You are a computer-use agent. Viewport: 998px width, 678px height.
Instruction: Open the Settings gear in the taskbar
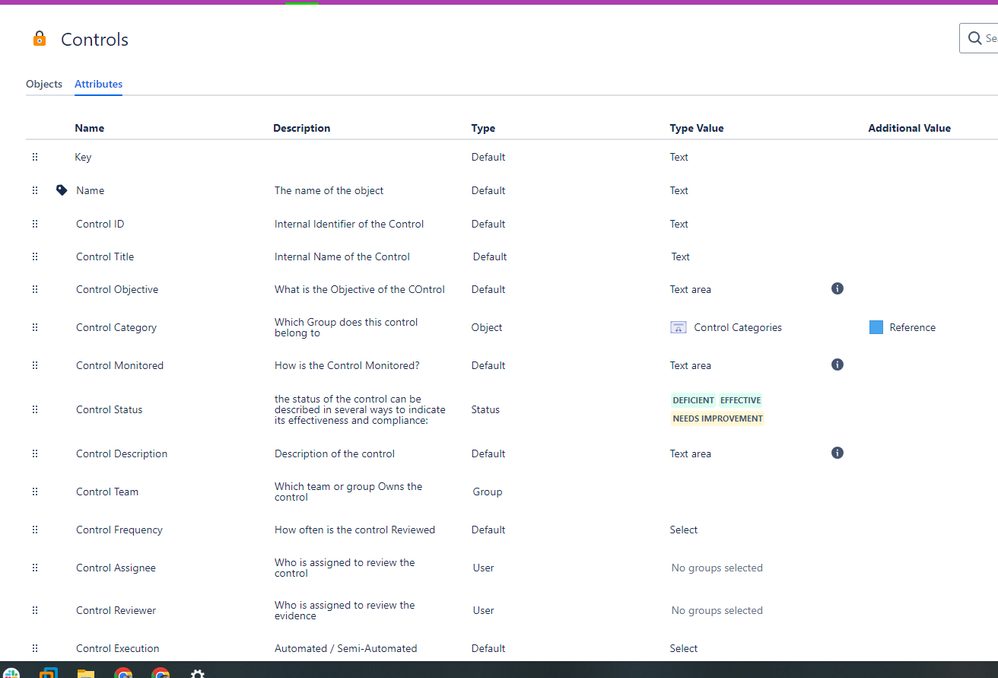(x=197, y=672)
